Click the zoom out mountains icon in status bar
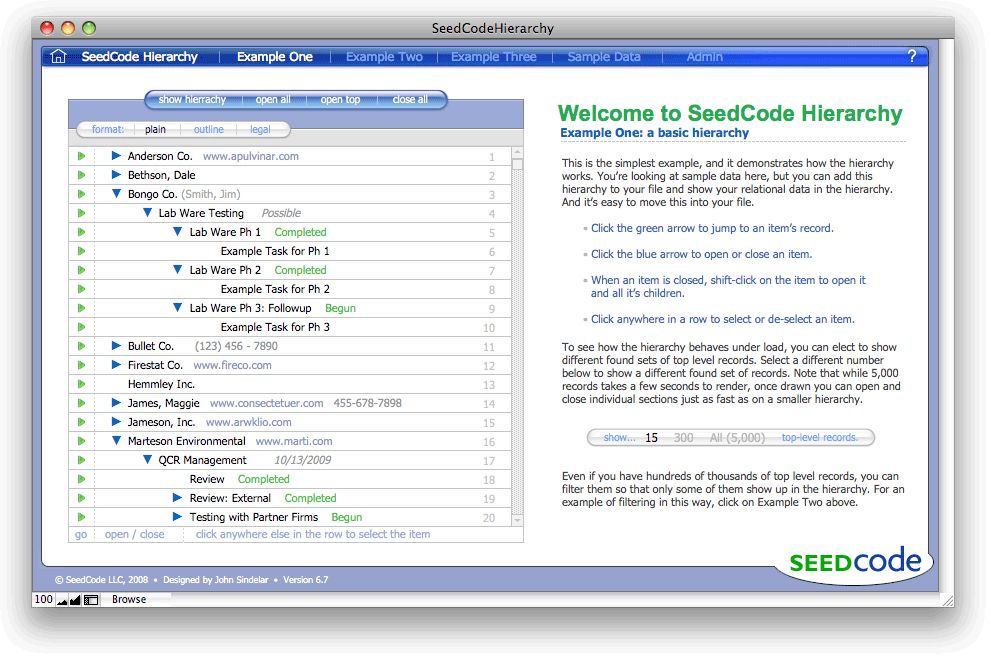Screen dimensions: 990x655 tap(62, 599)
